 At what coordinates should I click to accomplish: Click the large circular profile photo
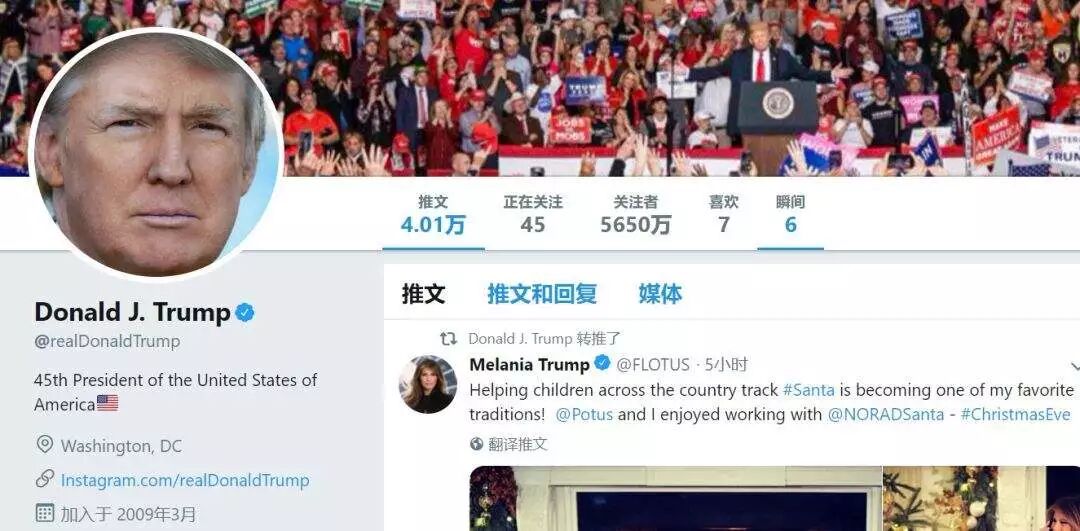click(156, 155)
